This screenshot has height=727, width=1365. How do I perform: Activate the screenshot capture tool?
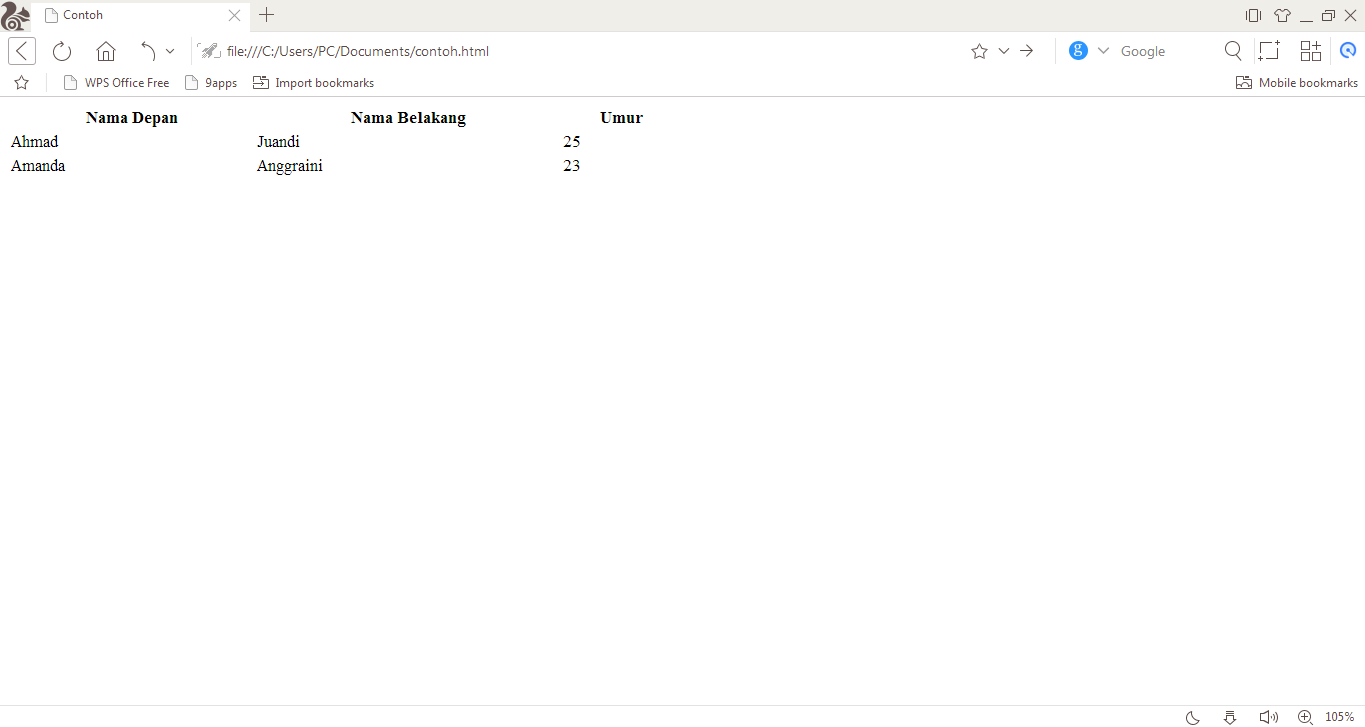1268,50
